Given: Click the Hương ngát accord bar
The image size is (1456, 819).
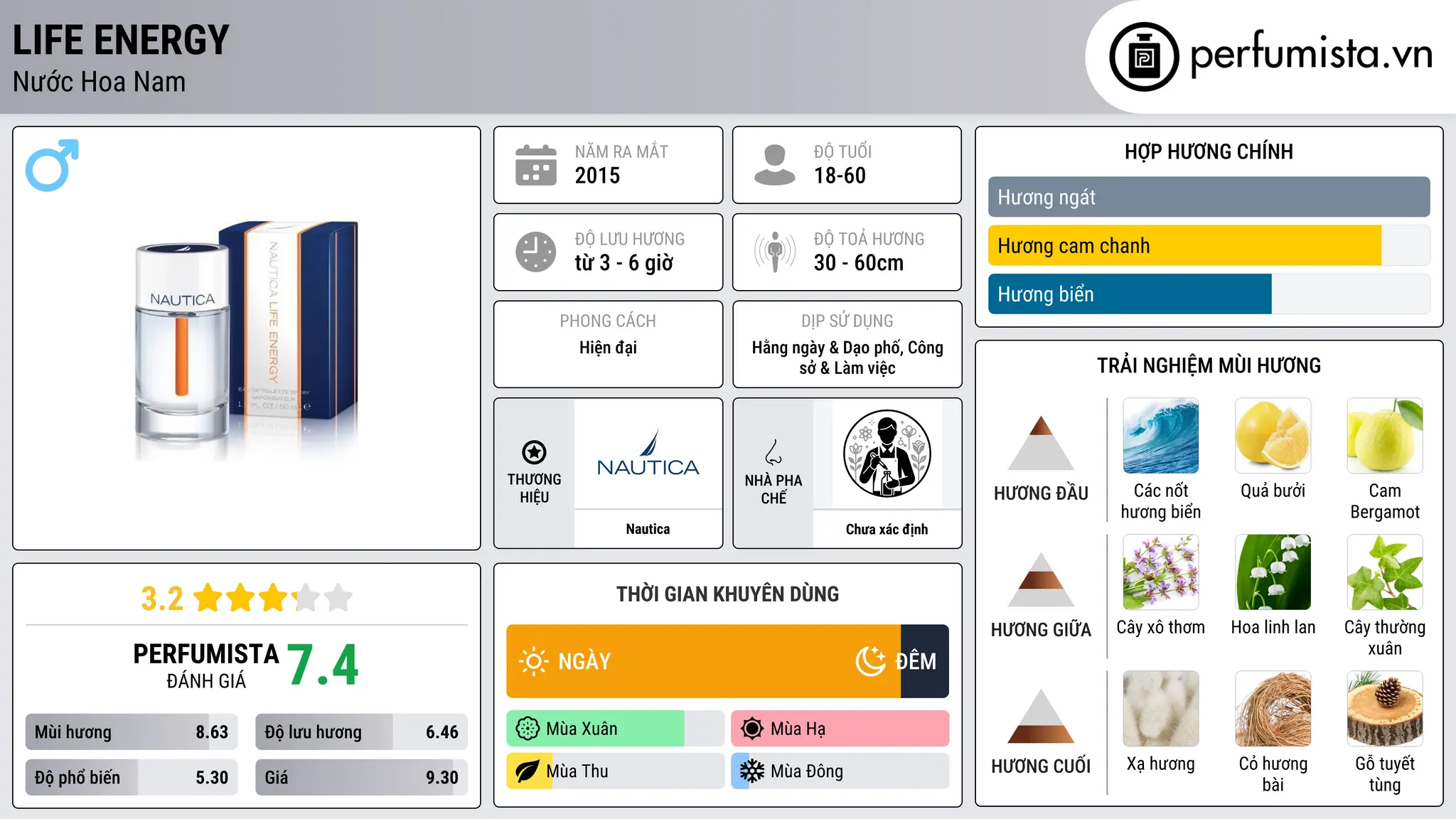Looking at the screenshot, I should pos(1209,197).
